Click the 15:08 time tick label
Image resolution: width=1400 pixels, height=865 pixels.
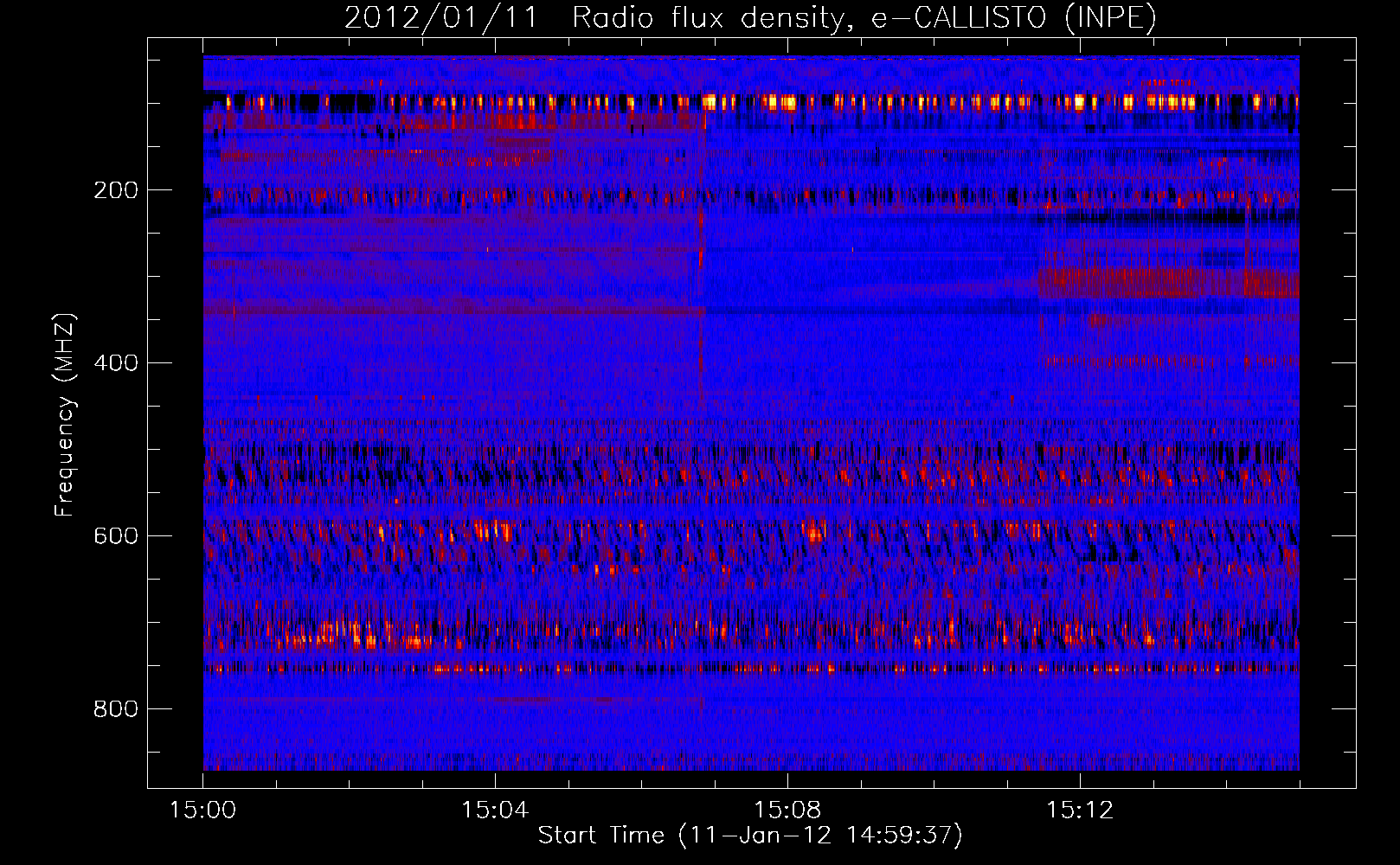[x=787, y=811]
